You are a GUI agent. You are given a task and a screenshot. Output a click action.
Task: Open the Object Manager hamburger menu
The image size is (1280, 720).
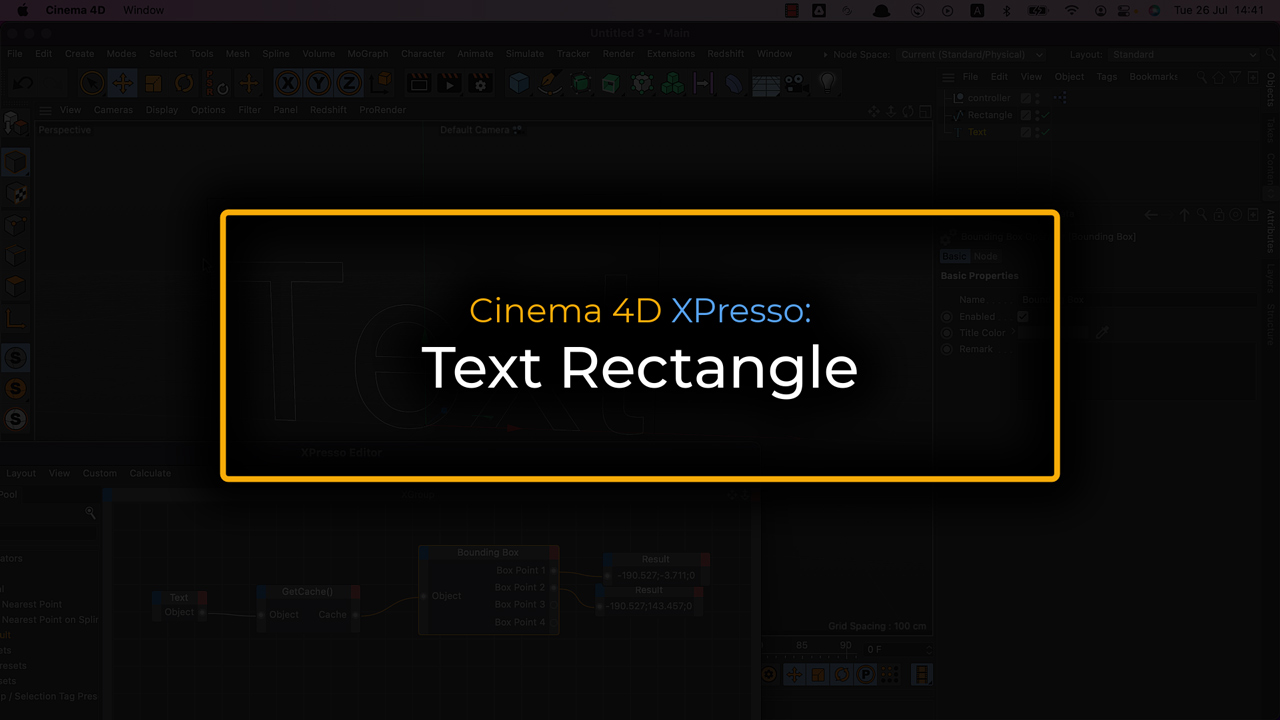click(x=948, y=77)
